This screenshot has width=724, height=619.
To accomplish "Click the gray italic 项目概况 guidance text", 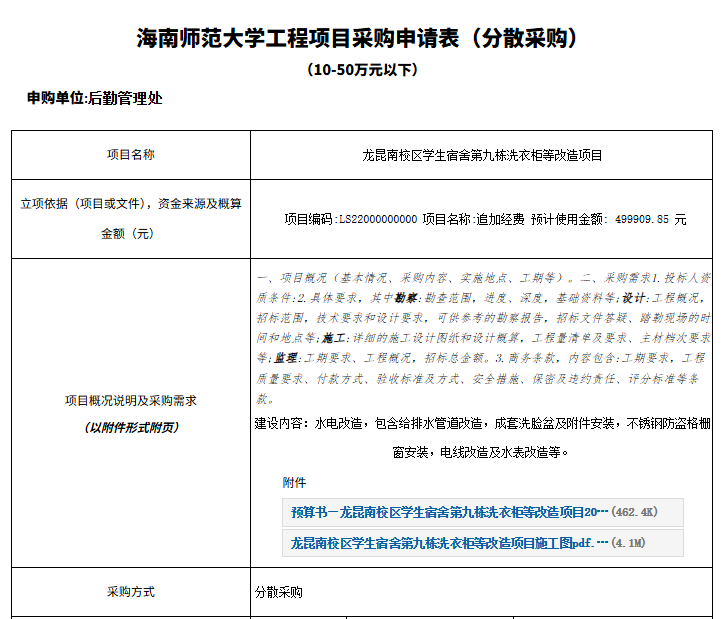I will coord(483,337).
